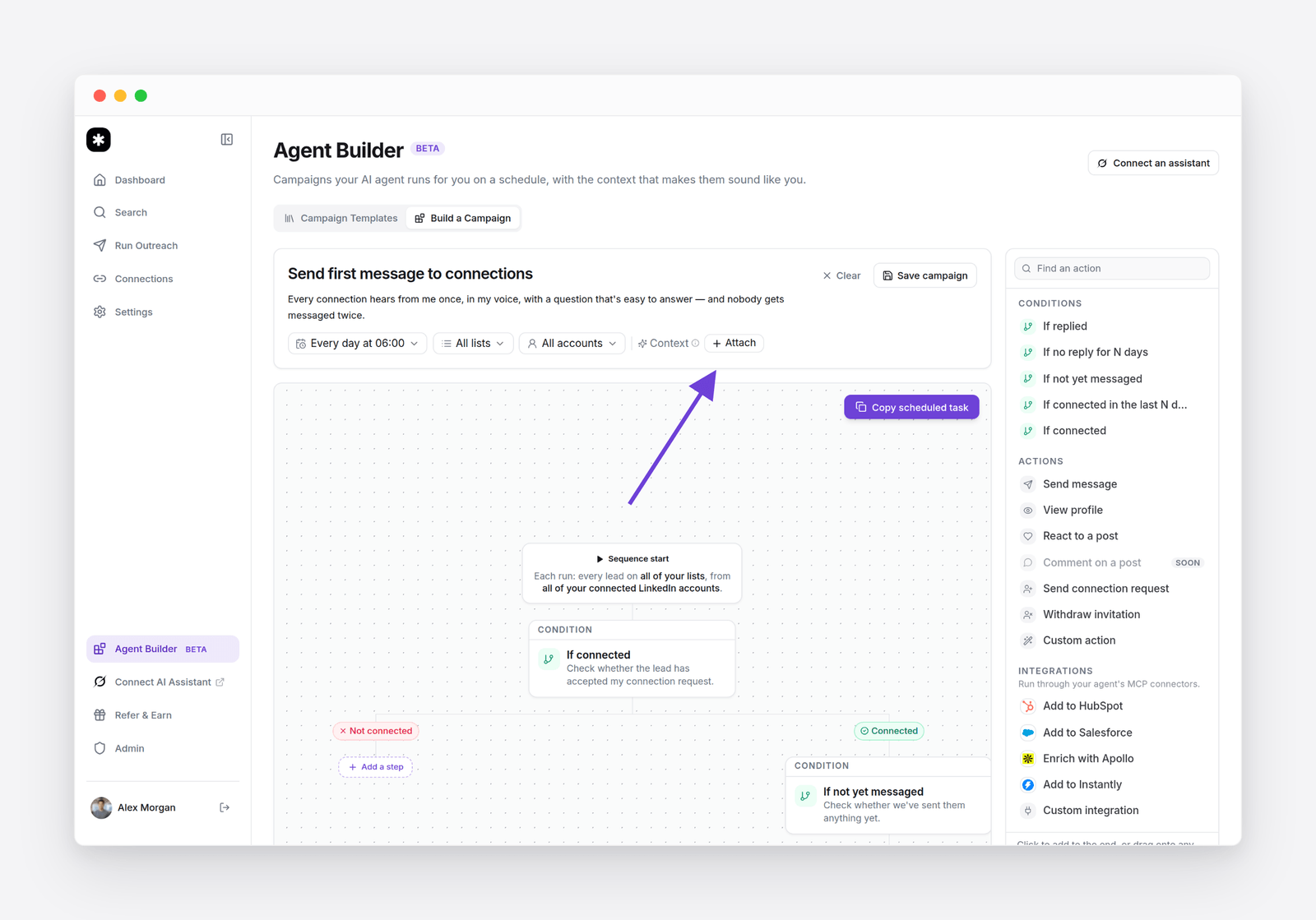Image resolution: width=1316 pixels, height=920 pixels.
Task: Copy the scheduled task
Action: [x=911, y=407]
